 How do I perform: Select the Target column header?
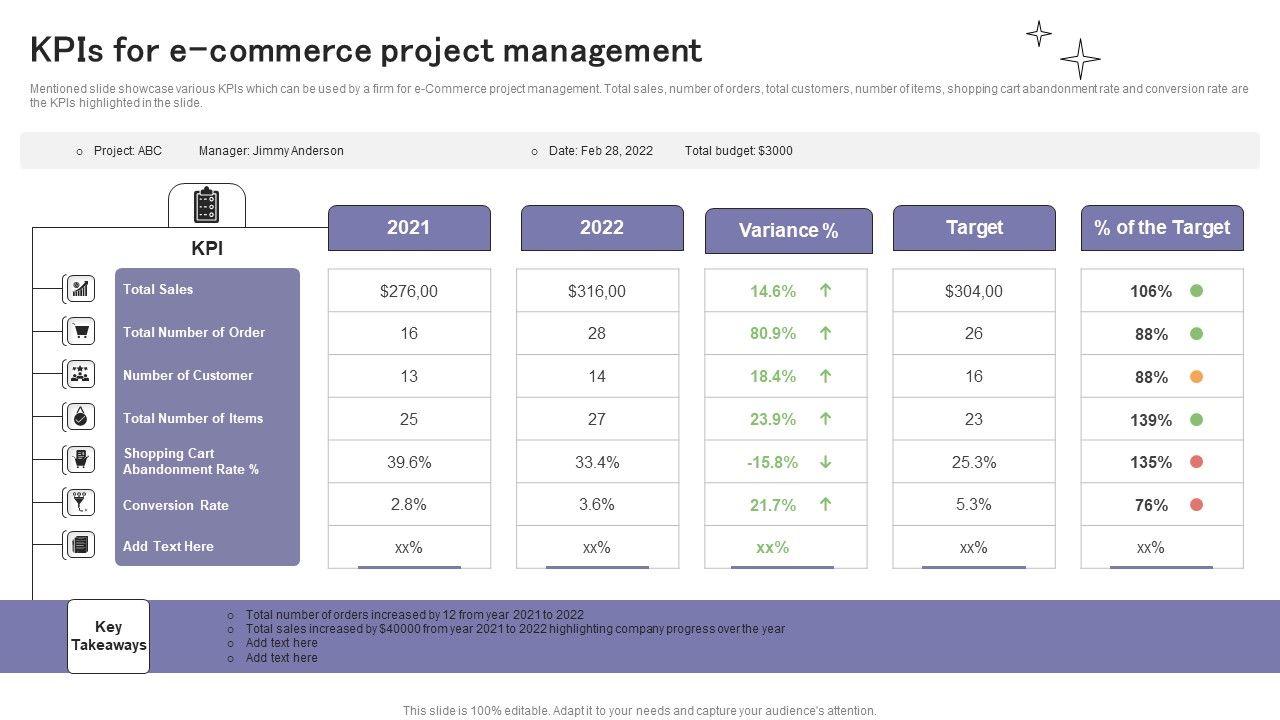[974, 228]
